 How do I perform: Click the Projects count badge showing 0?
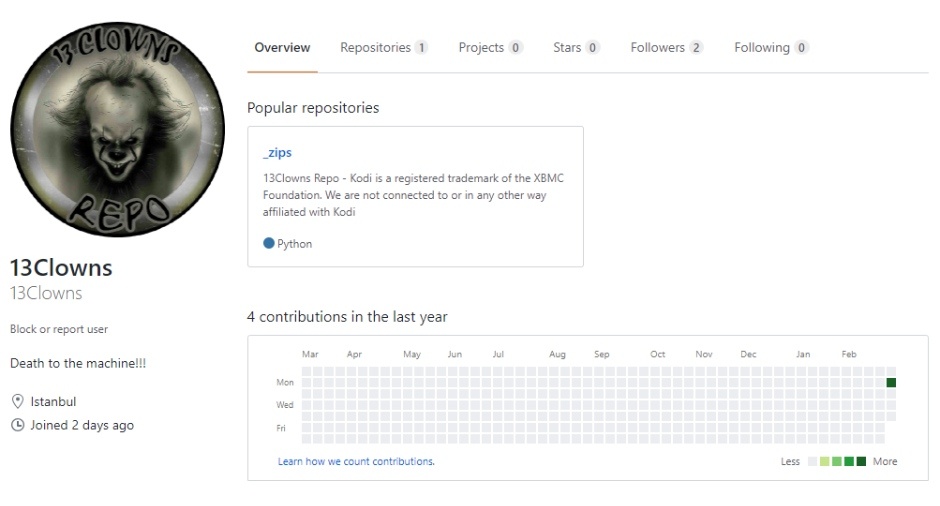coord(515,47)
